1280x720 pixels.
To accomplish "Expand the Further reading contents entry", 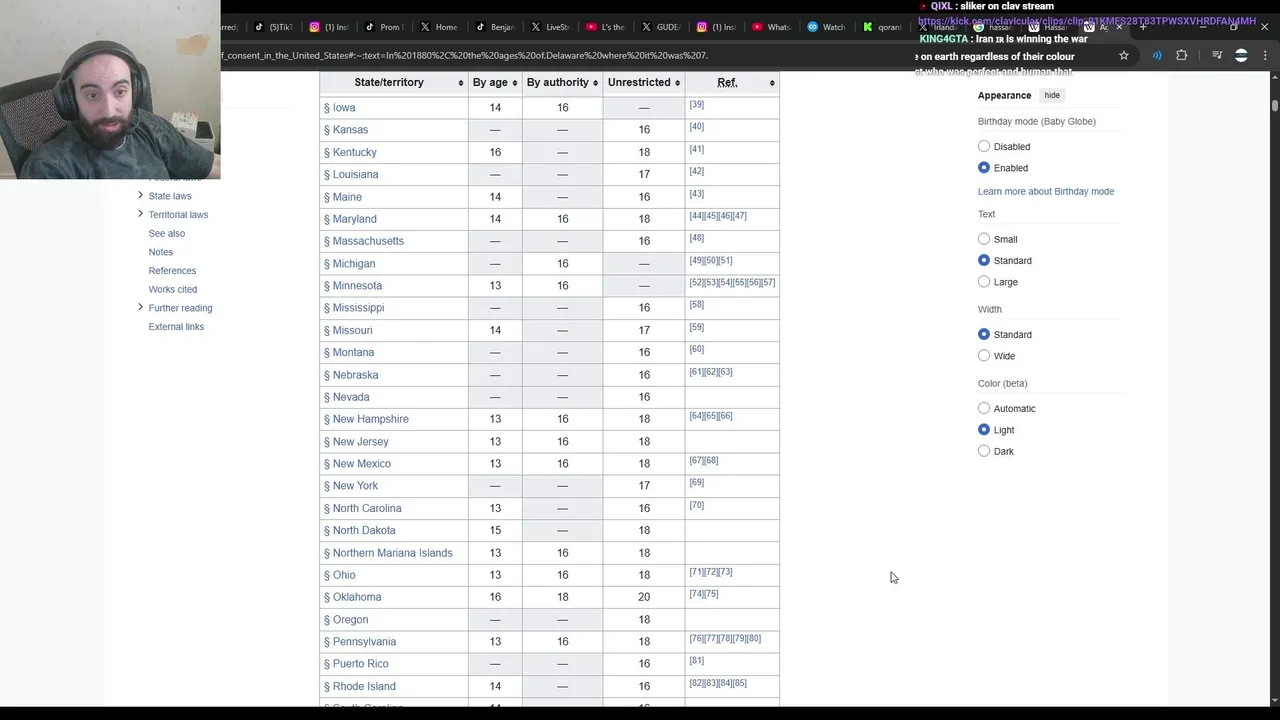I will pyautogui.click(x=140, y=307).
